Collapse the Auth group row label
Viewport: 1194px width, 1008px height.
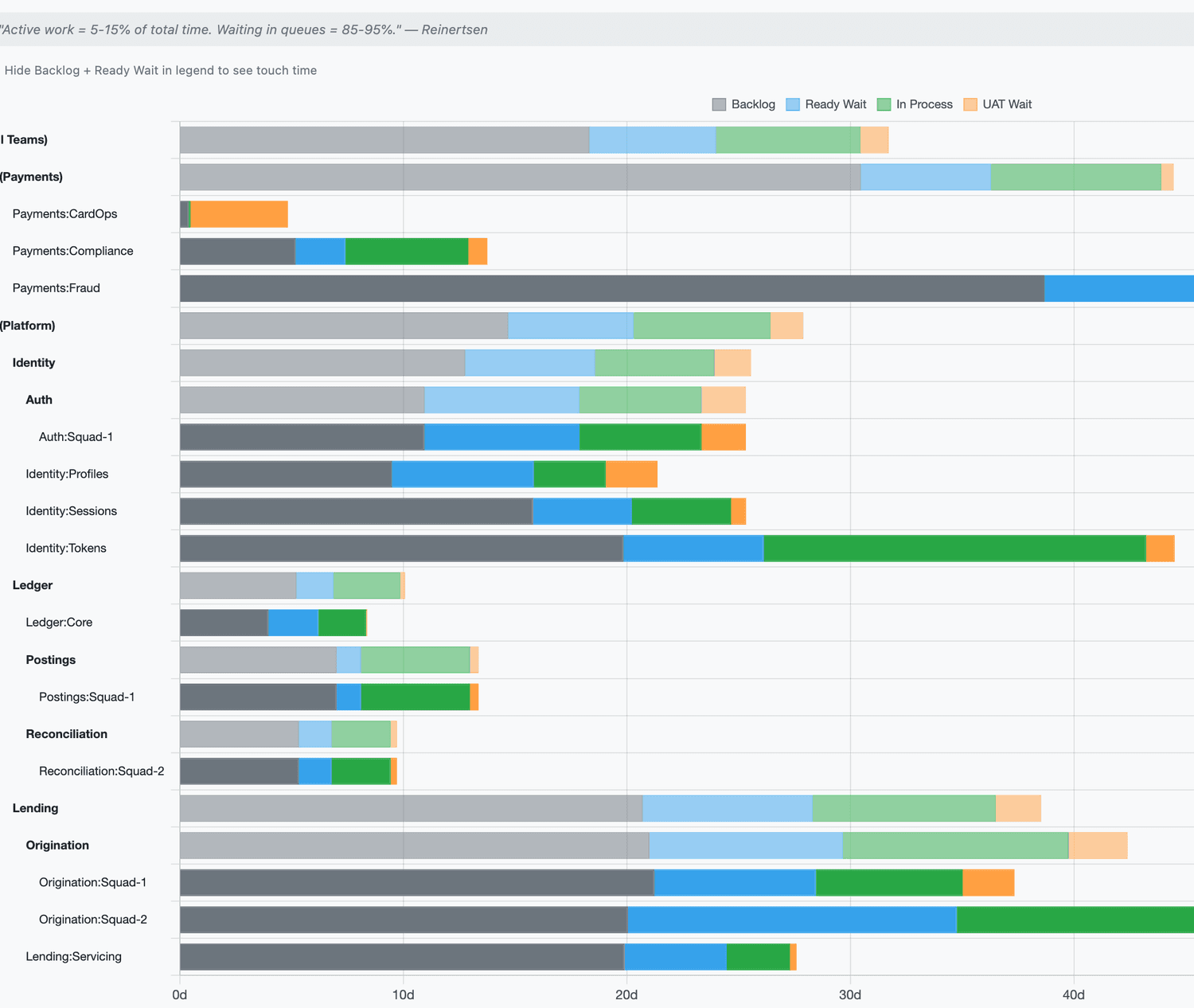pyautogui.click(x=39, y=400)
